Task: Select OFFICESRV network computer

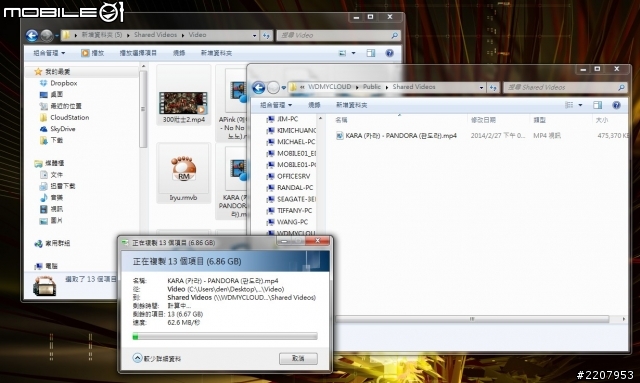Action: pyautogui.click(x=288, y=176)
